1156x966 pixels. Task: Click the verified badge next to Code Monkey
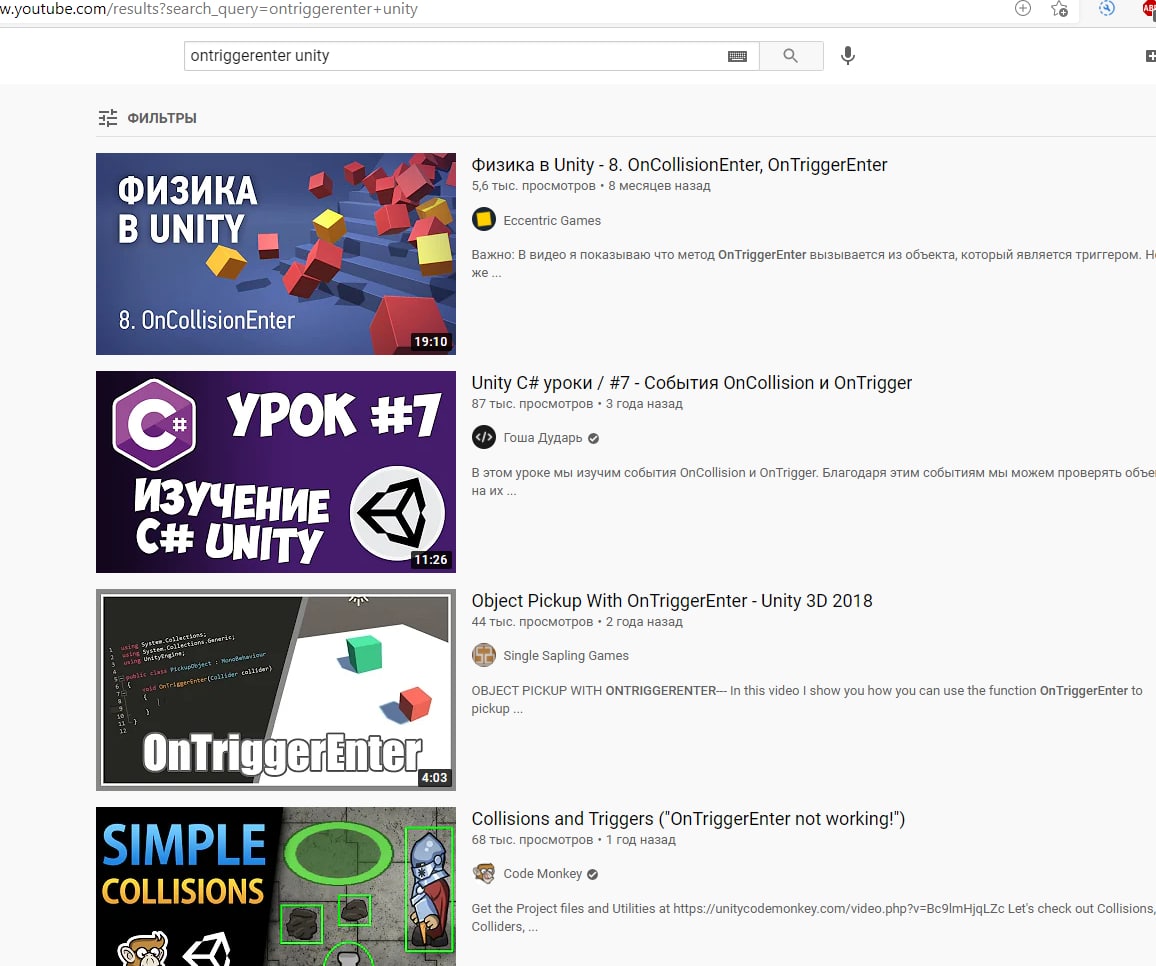(x=593, y=875)
